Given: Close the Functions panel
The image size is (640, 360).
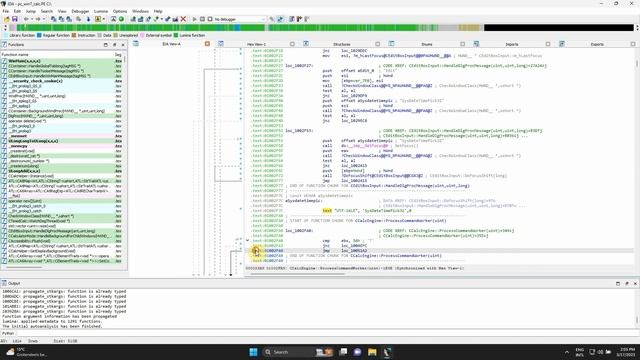Looking at the screenshot, I should click(123, 45).
